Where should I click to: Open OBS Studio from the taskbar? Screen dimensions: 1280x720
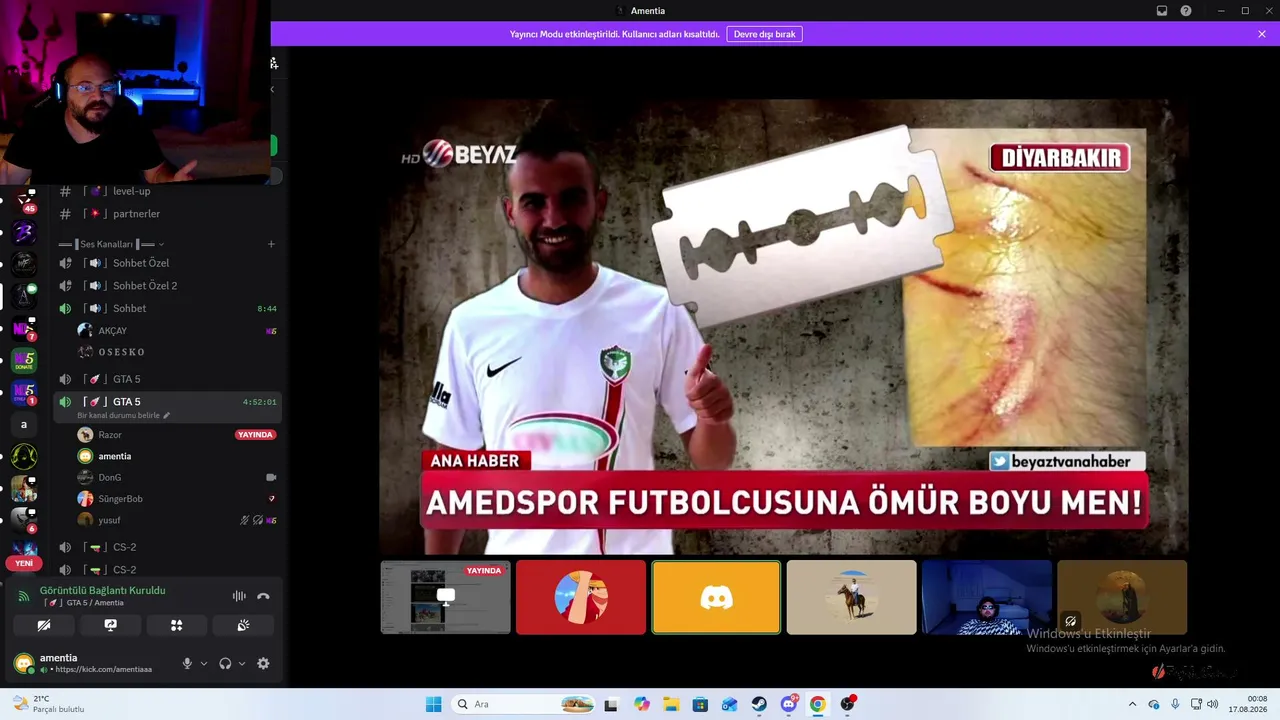point(848,704)
